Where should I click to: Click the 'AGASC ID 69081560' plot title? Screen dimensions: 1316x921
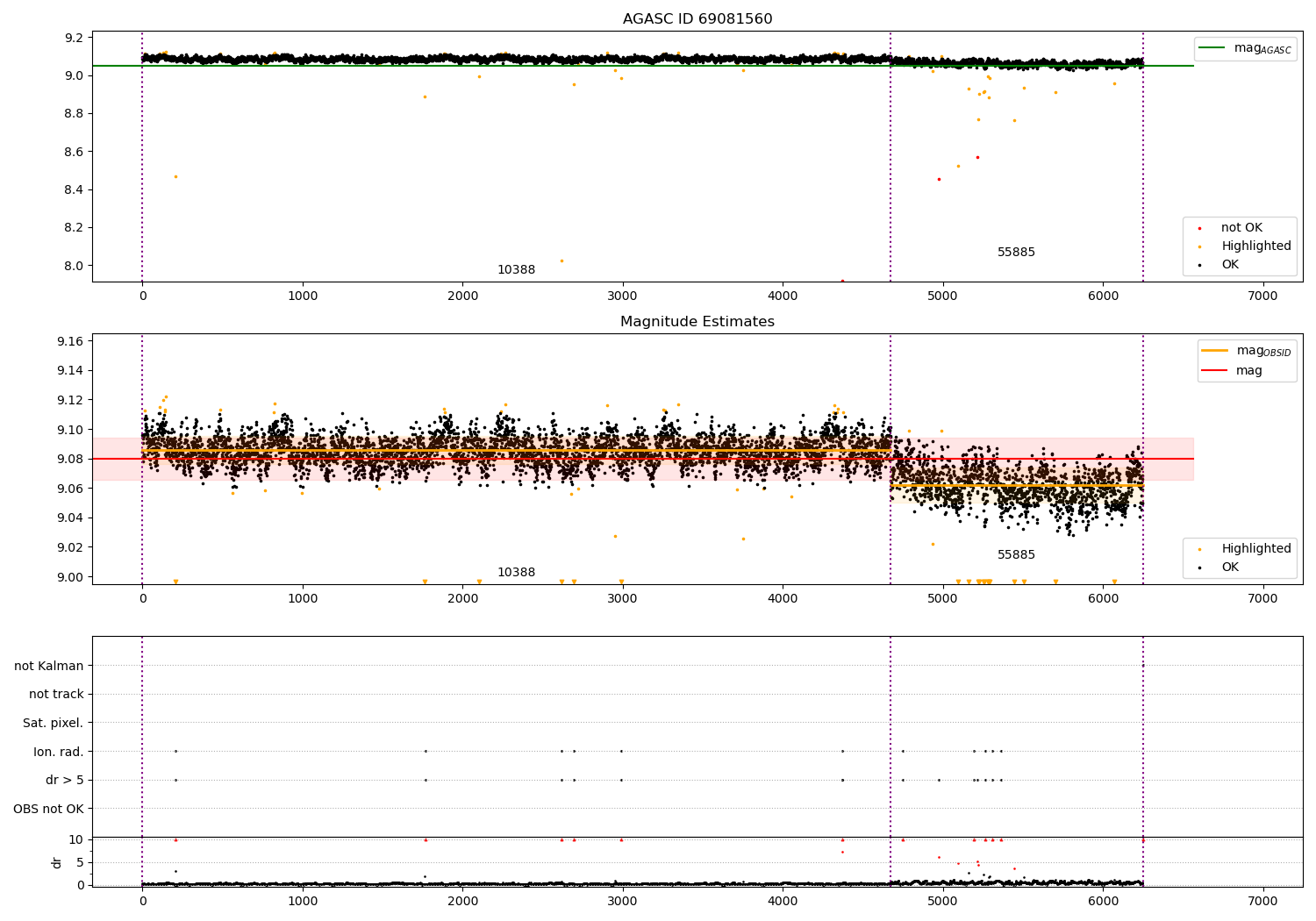pos(697,19)
